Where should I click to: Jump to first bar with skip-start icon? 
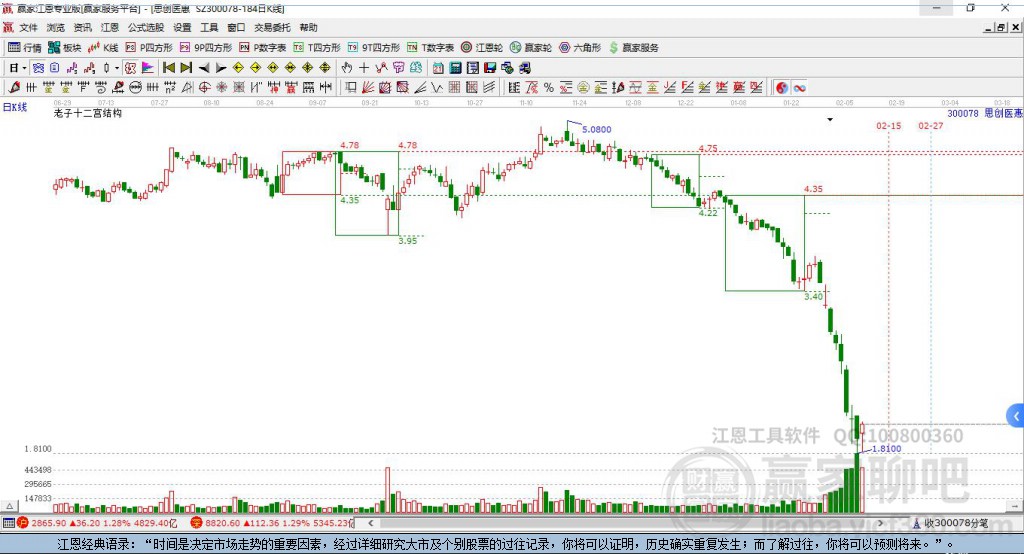coord(168,68)
